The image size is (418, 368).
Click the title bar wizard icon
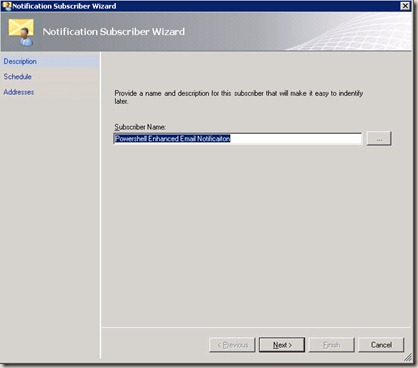click(7, 6)
